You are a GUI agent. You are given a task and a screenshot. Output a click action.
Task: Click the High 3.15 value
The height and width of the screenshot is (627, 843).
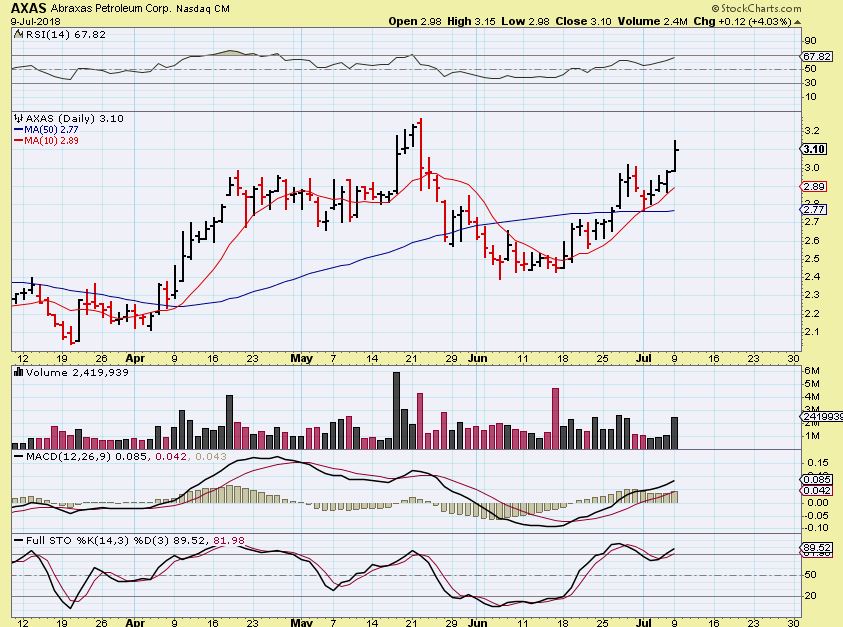pyautogui.click(x=471, y=22)
